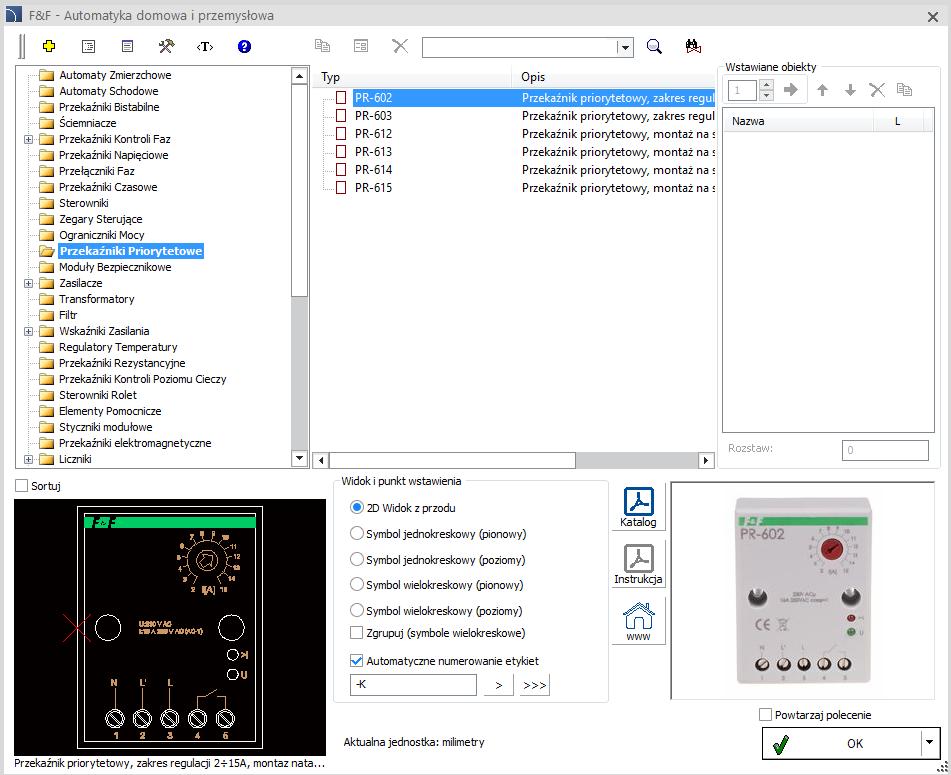Select Symbol jednokreskowy (pionowy)
This screenshot has width=951, height=775.
357,534
